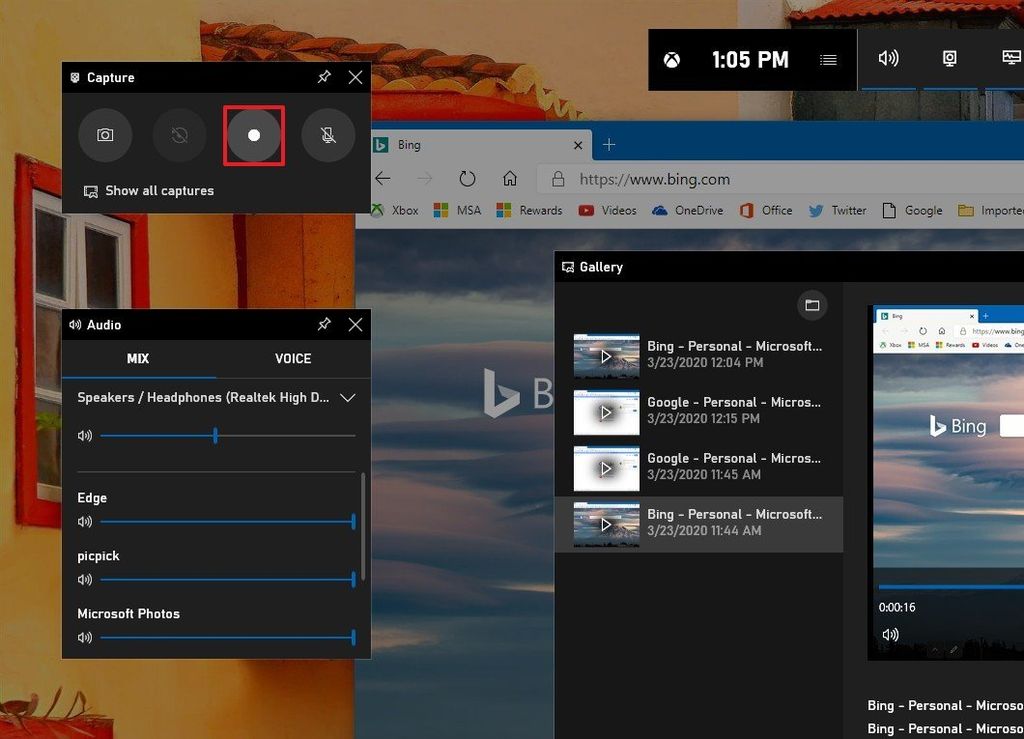The width and height of the screenshot is (1024, 739).
Task: Open the Google bookmark
Action: click(x=912, y=210)
